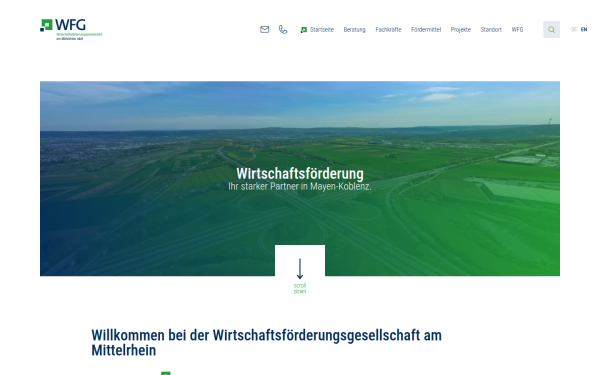This screenshot has height=375, width=600.
Task: Open the WFG menu item
Action: tap(517, 29)
